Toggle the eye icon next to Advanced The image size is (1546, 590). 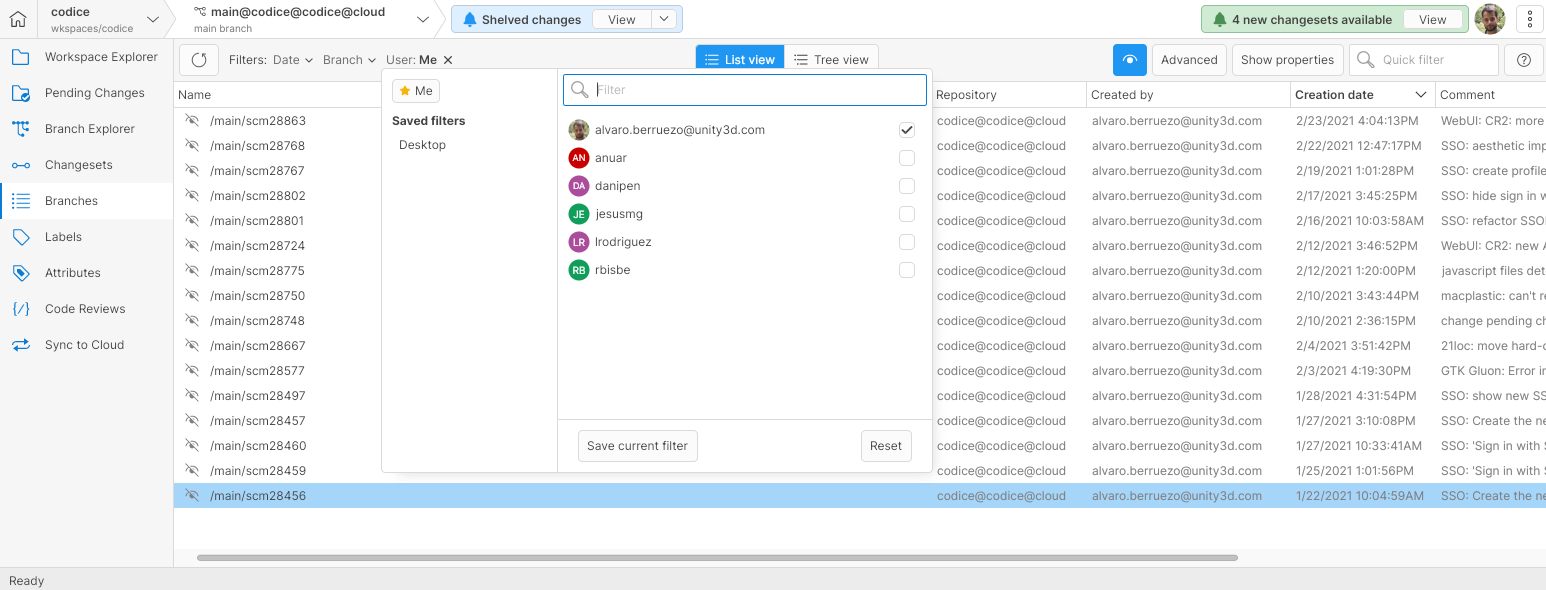point(1129,59)
